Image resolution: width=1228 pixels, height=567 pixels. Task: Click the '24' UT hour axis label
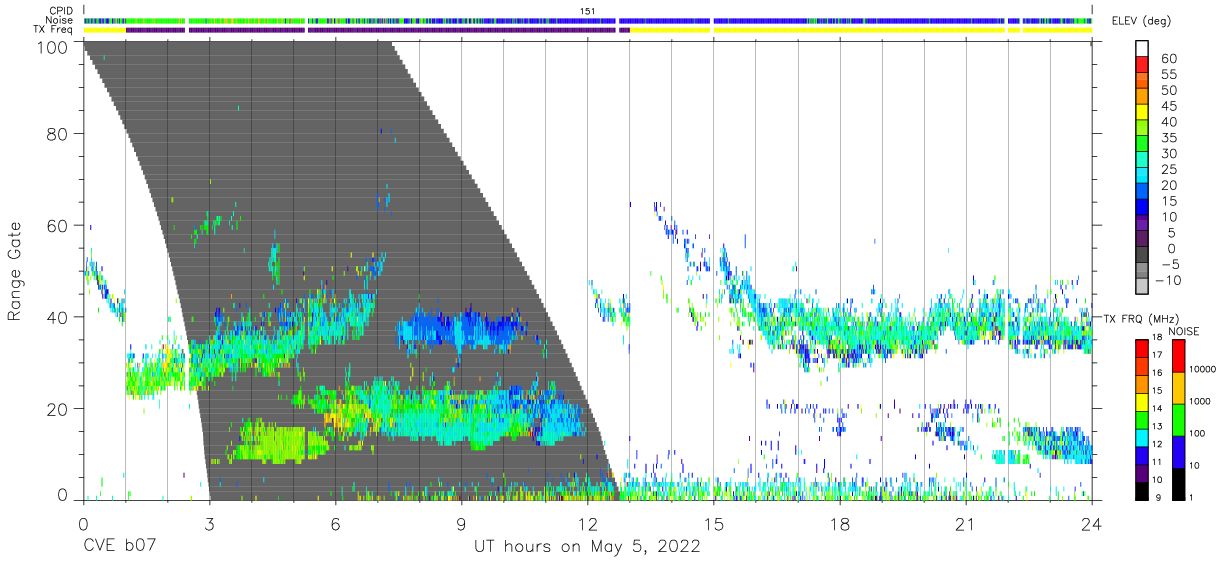[1092, 523]
